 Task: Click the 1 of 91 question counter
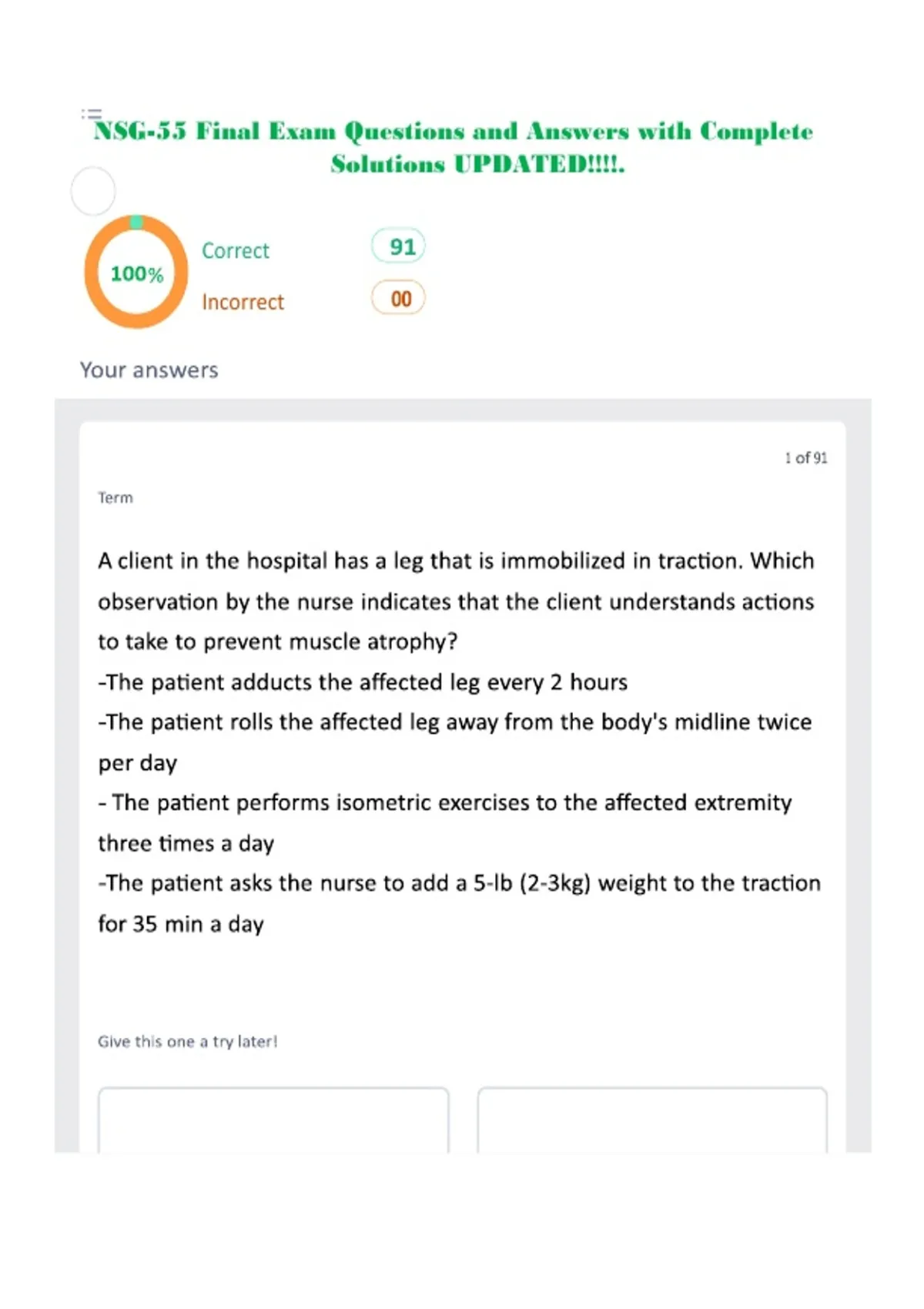click(x=806, y=458)
